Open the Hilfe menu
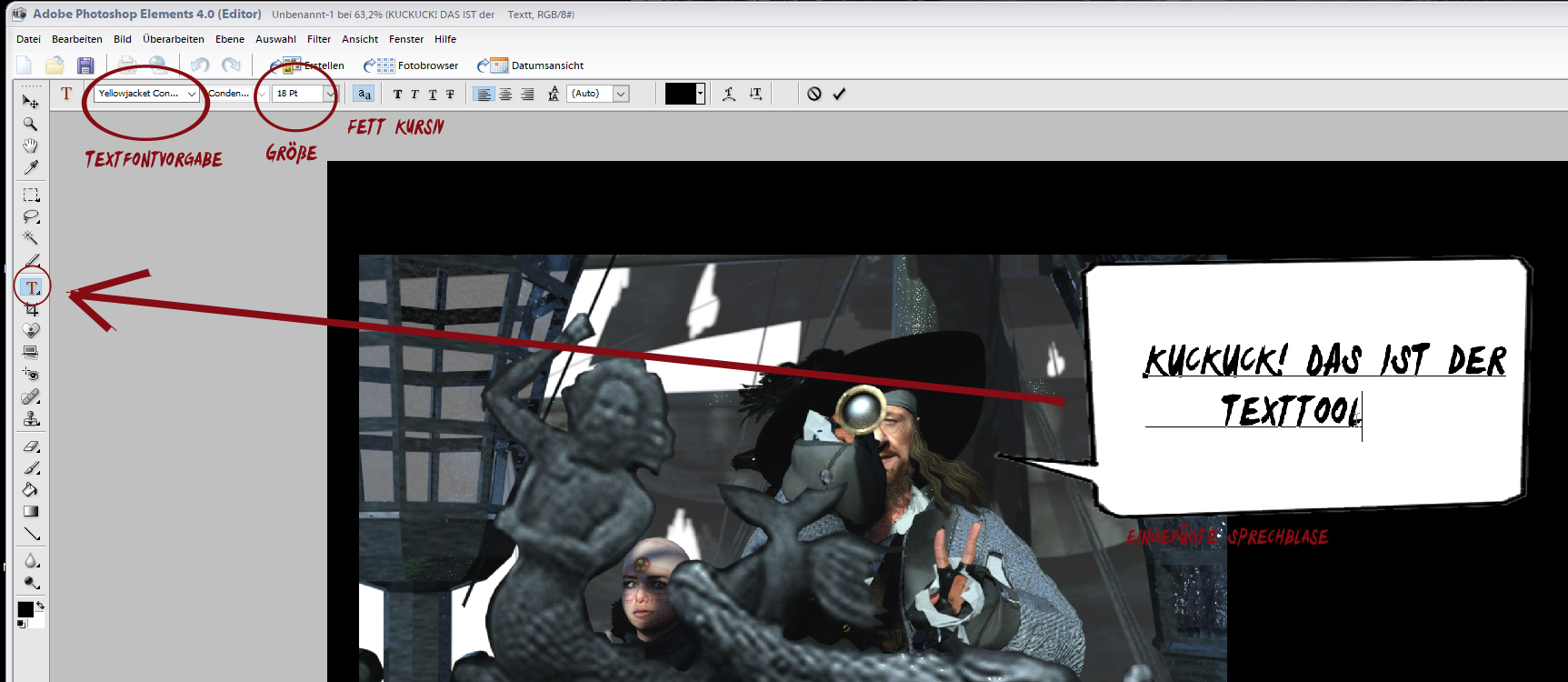Viewport: 1568px width, 682px height. tap(445, 39)
